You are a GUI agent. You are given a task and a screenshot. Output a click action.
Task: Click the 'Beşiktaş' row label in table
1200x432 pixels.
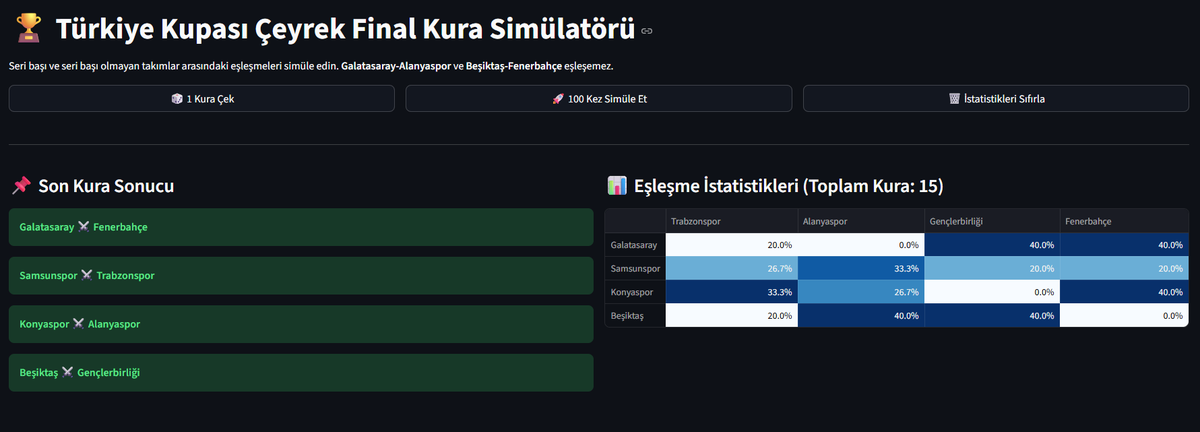(635, 315)
